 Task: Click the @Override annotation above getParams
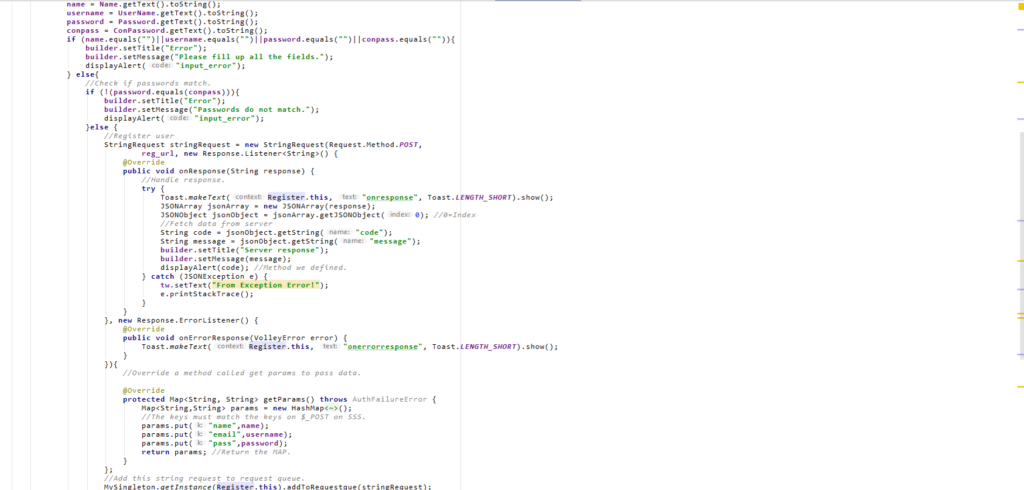coord(143,390)
